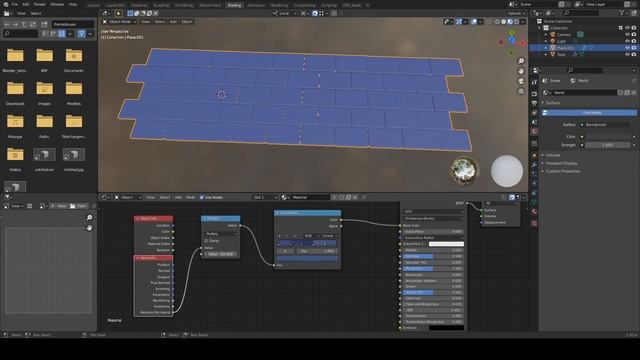The height and width of the screenshot is (360, 640).
Task: Open the viewport Object menu
Action: [187, 22]
